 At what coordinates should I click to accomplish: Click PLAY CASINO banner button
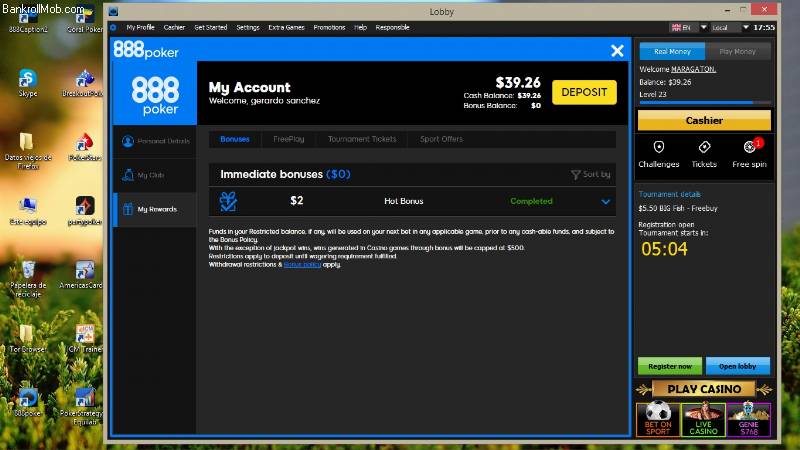coord(704,389)
